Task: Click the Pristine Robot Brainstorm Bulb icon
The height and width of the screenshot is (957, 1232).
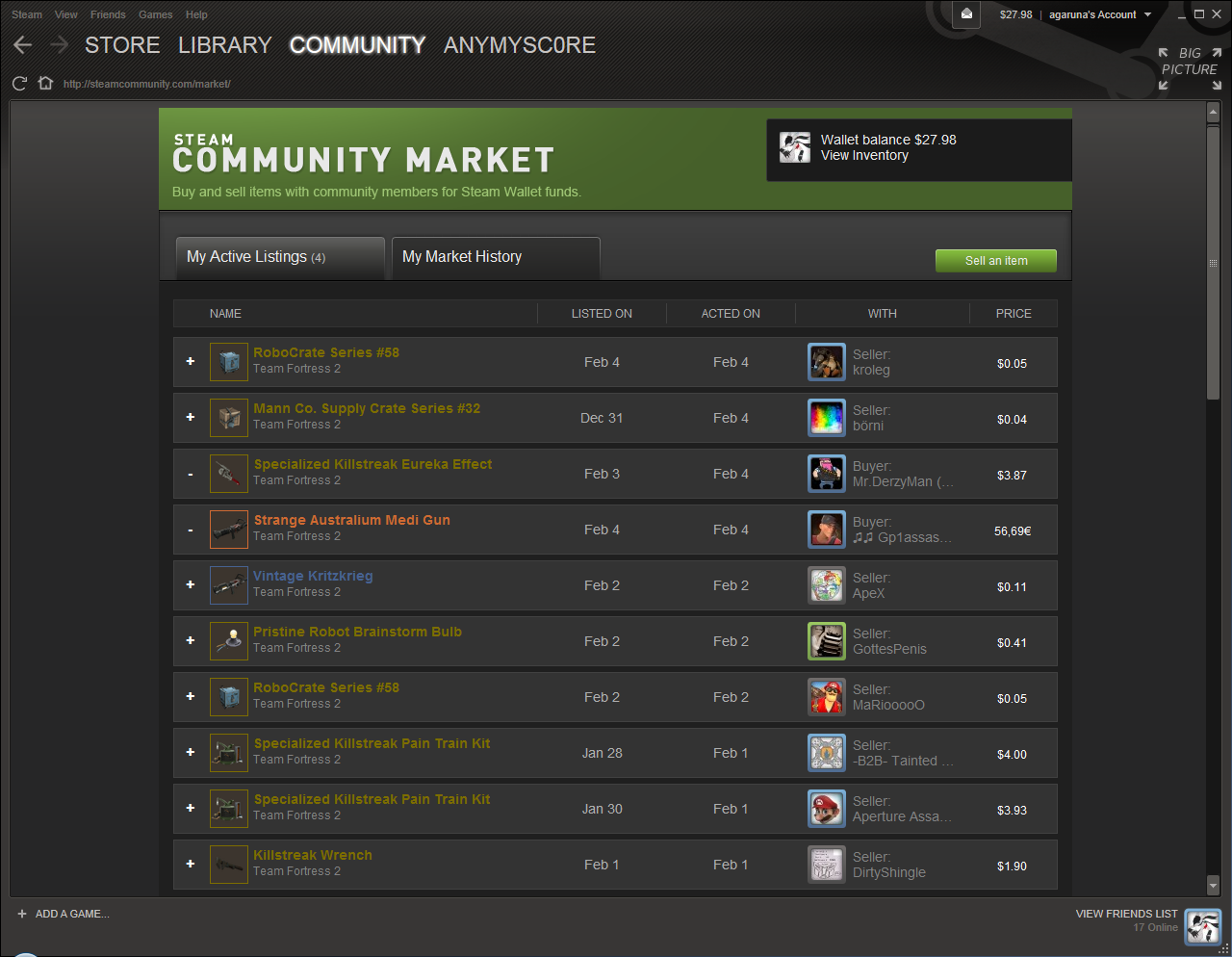Action: pos(229,641)
